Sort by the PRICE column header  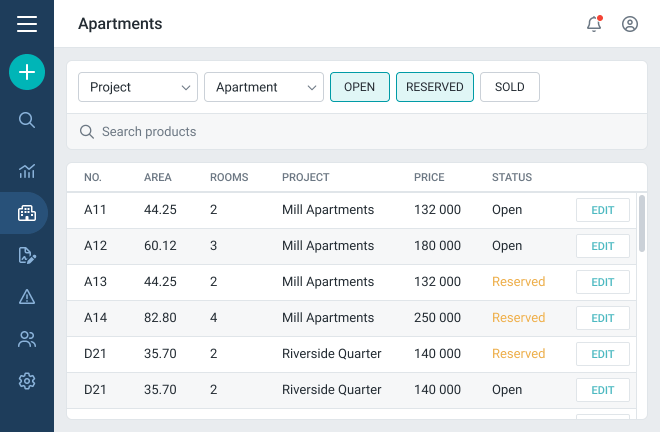coord(429,177)
